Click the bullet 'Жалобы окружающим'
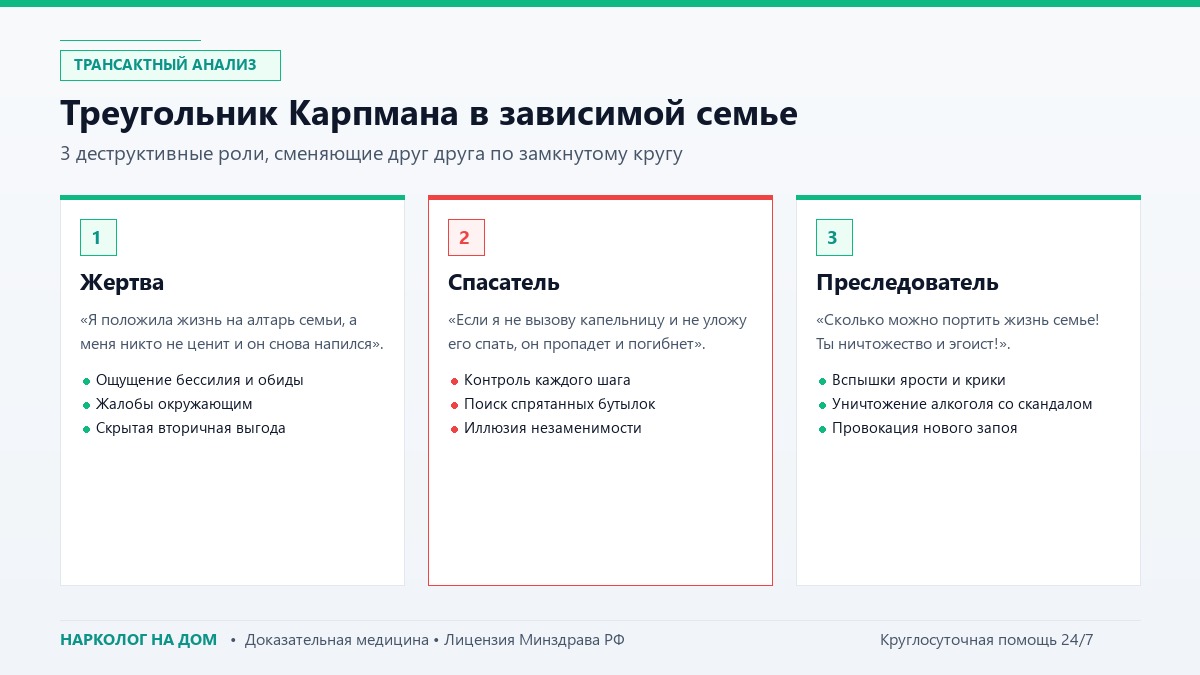The height and width of the screenshot is (675, 1200). tap(167, 404)
